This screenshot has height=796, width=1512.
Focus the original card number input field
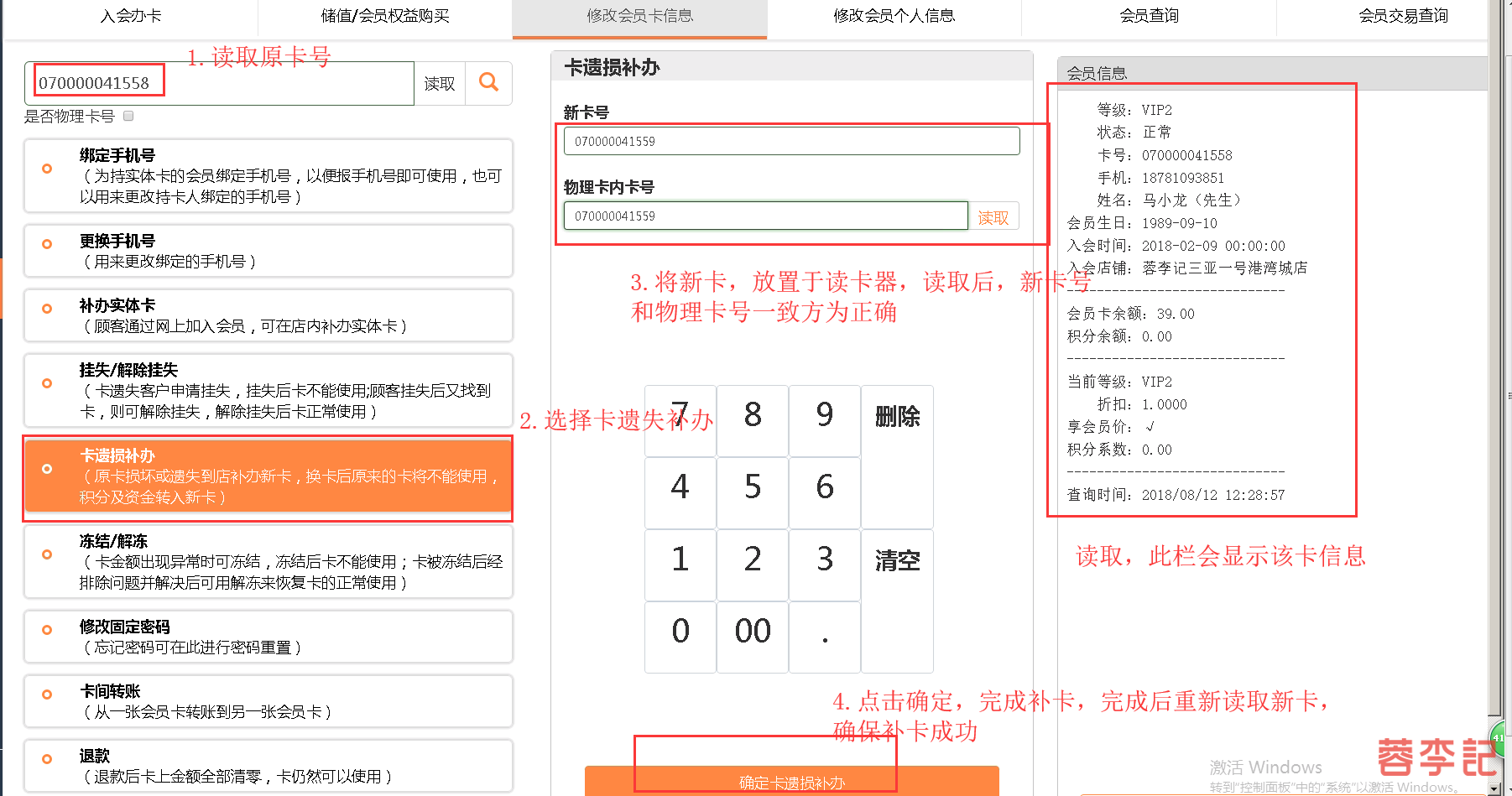tap(219, 83)
